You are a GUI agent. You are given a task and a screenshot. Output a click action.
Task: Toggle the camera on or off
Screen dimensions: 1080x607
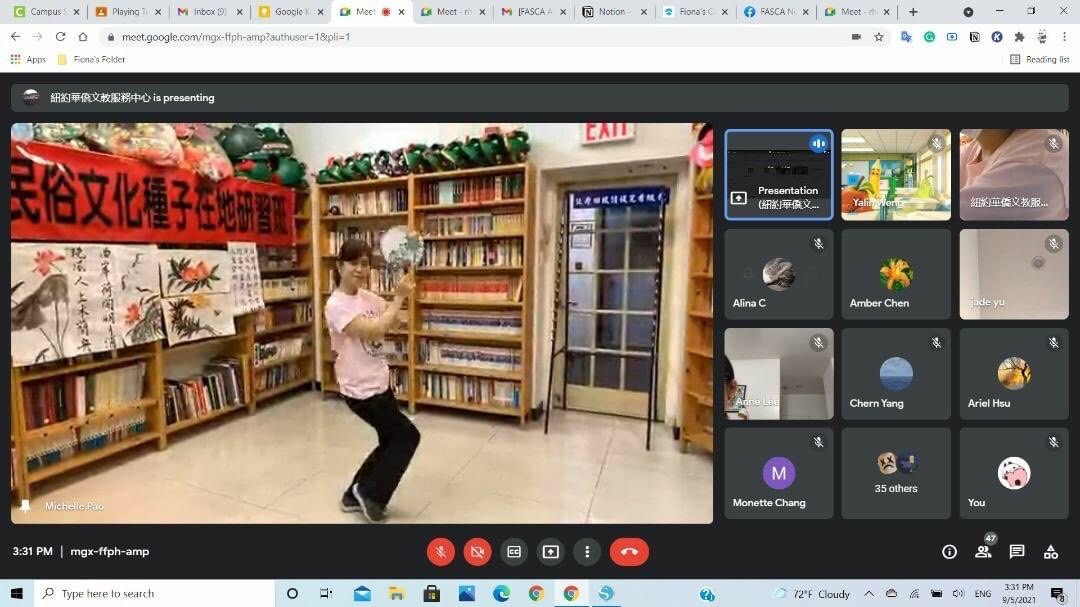[x=477, y=552]
